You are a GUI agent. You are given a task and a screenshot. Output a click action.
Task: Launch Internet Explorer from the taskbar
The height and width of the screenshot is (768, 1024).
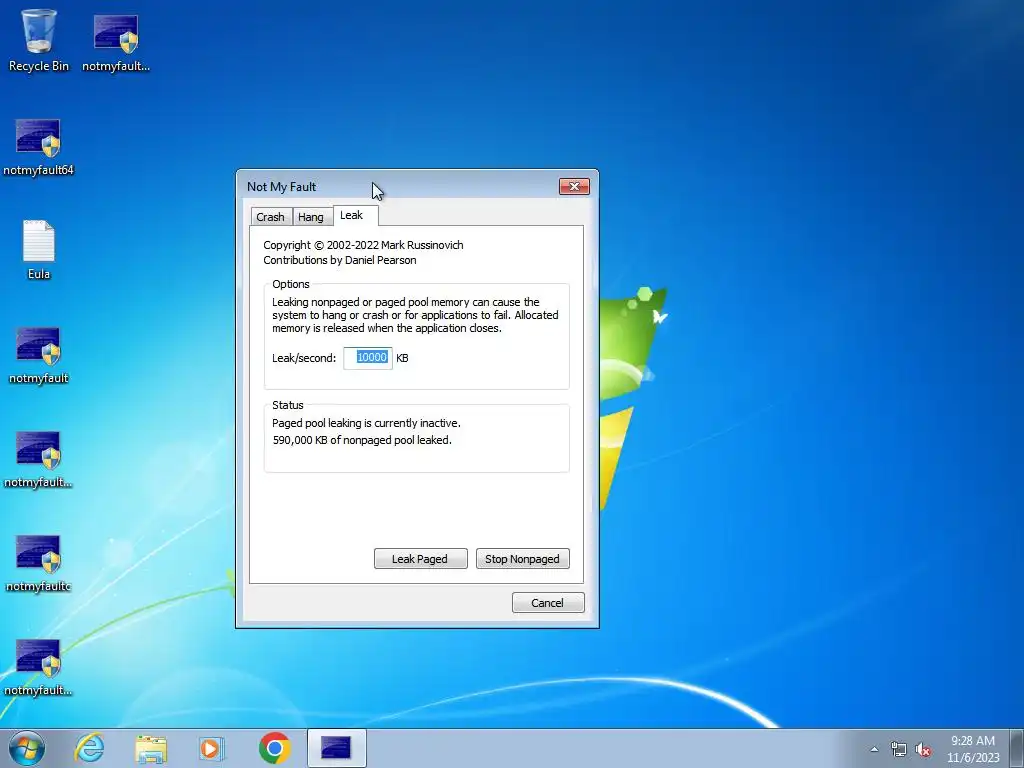pyautogui.click(x=89, y=748)
